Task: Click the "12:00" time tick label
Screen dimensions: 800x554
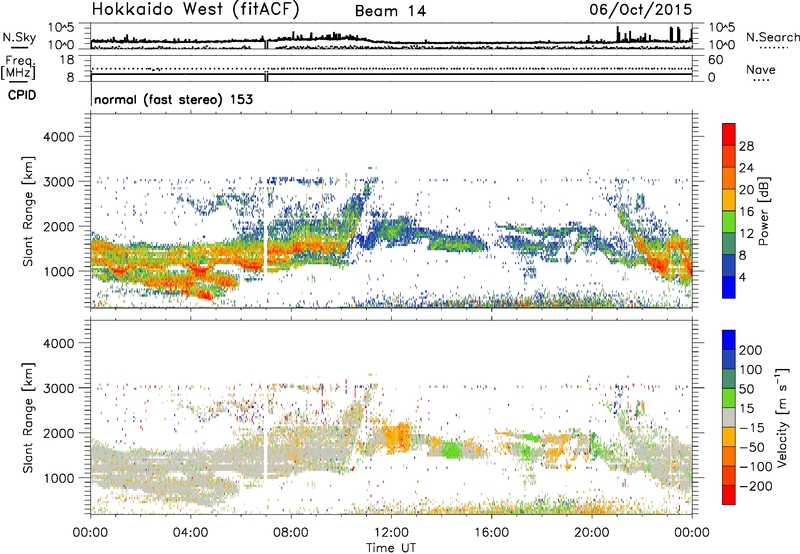Action: (391, 533)
